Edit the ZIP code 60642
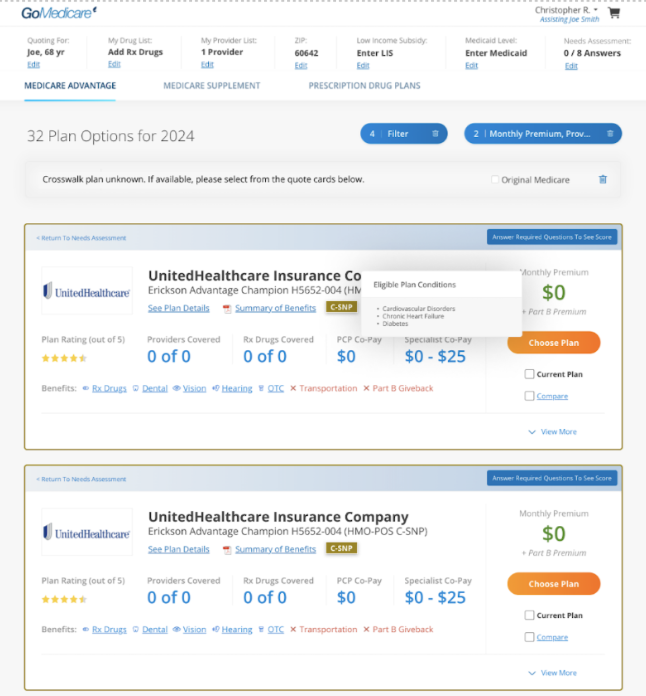Screen dimensions: 646x696 pyautogui.click(x=301, y=66)
